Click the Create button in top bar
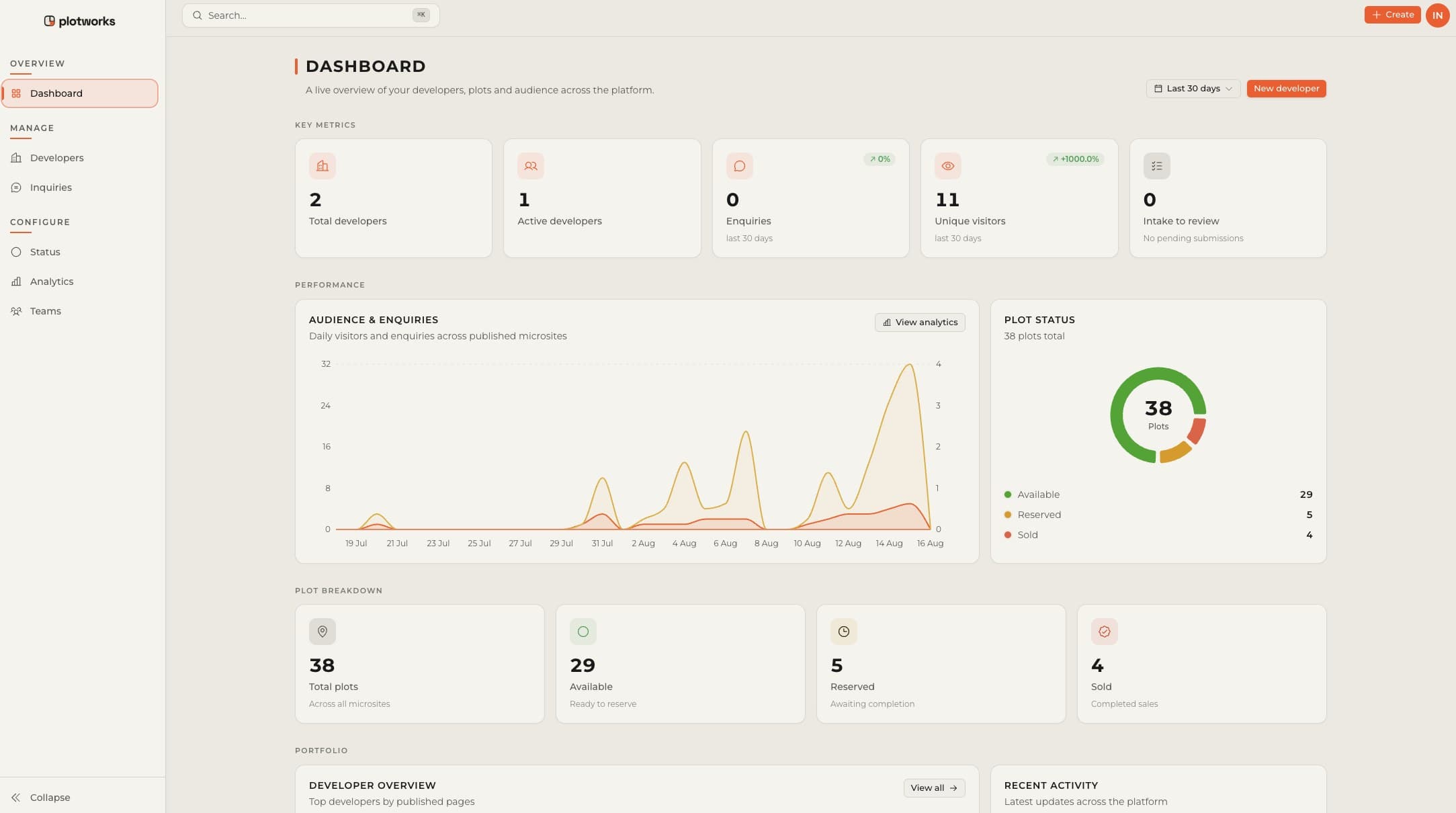The image size is (1456, 813). 1392,15
